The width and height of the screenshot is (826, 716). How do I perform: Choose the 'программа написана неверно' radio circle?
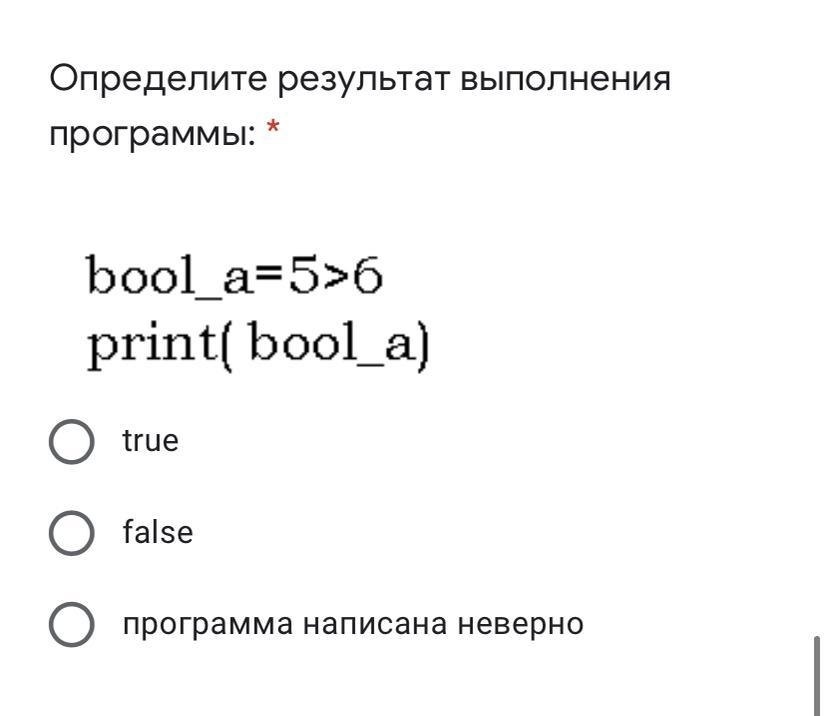pyautogui.click(x=72, y=625)
